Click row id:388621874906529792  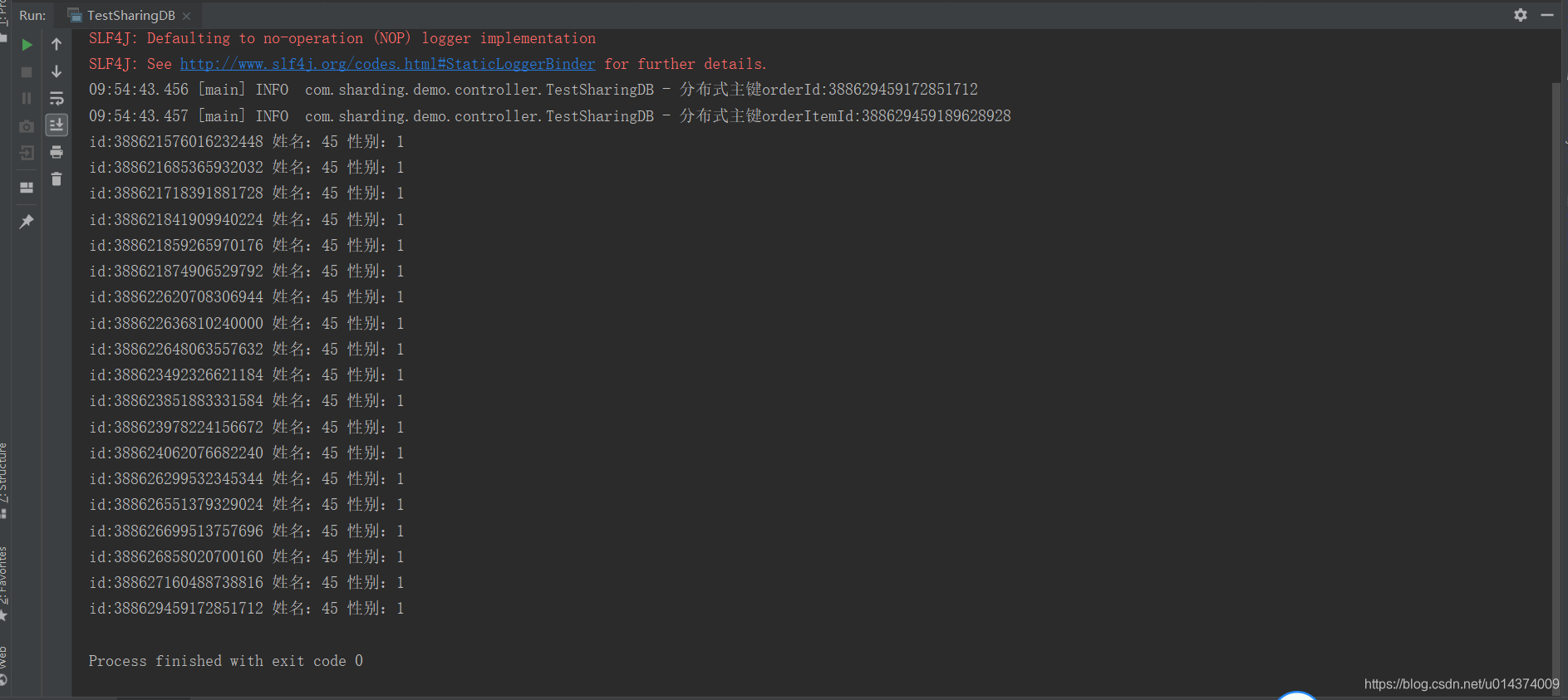click(247, 272)
